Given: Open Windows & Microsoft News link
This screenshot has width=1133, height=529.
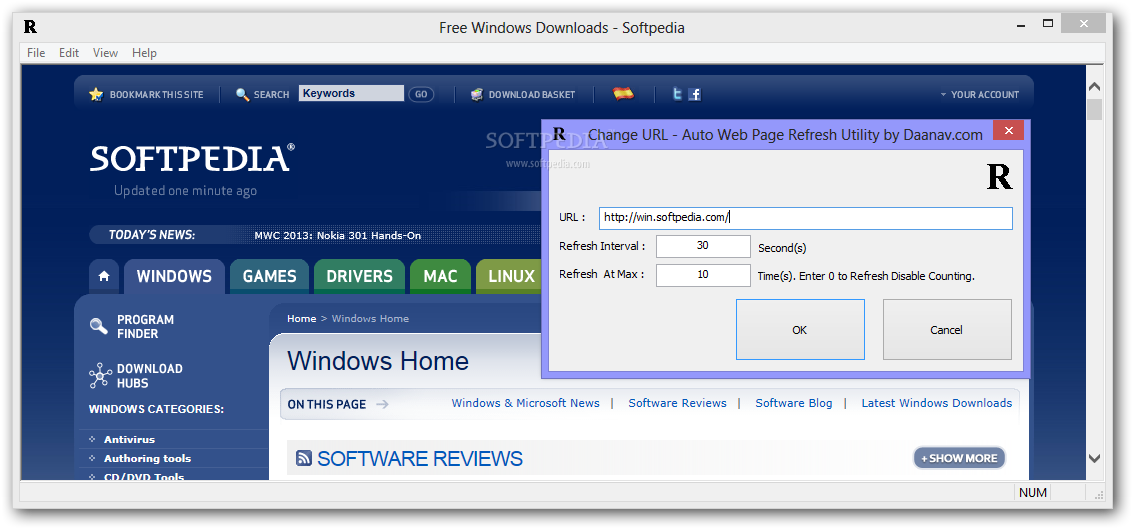Looking at the screenshot, I should tap(525, 403).
